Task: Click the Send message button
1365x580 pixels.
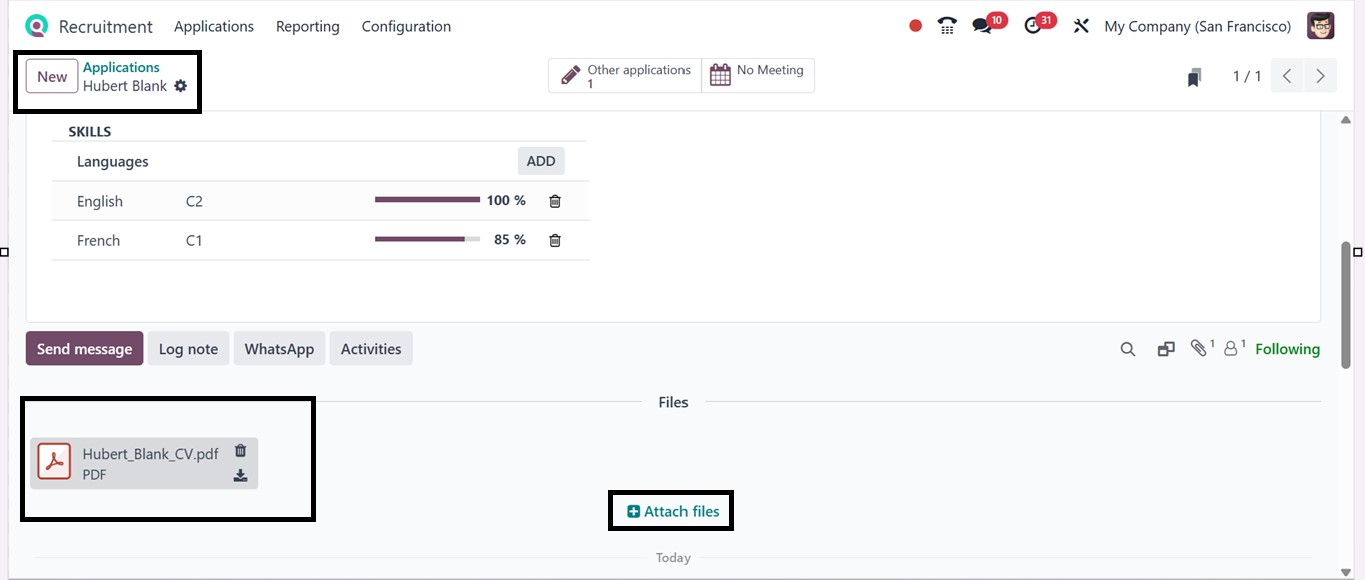Action: (x=84, y=349)
